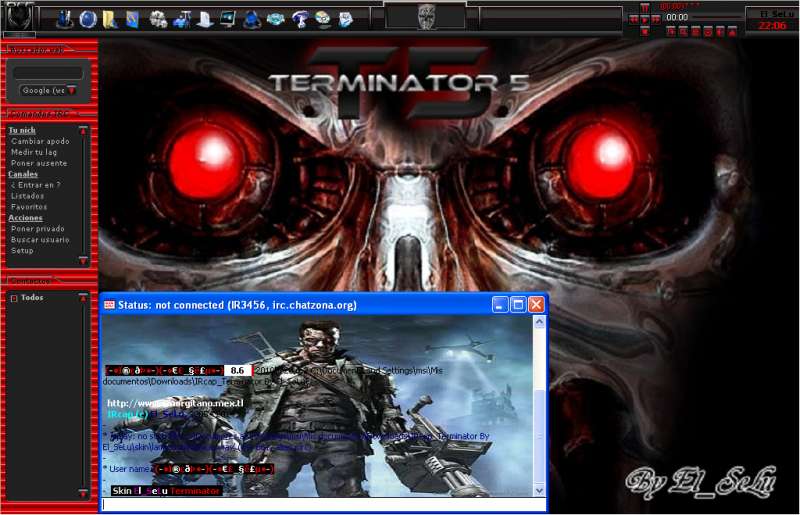Click the fast-forward button in the player

point(656,20)
